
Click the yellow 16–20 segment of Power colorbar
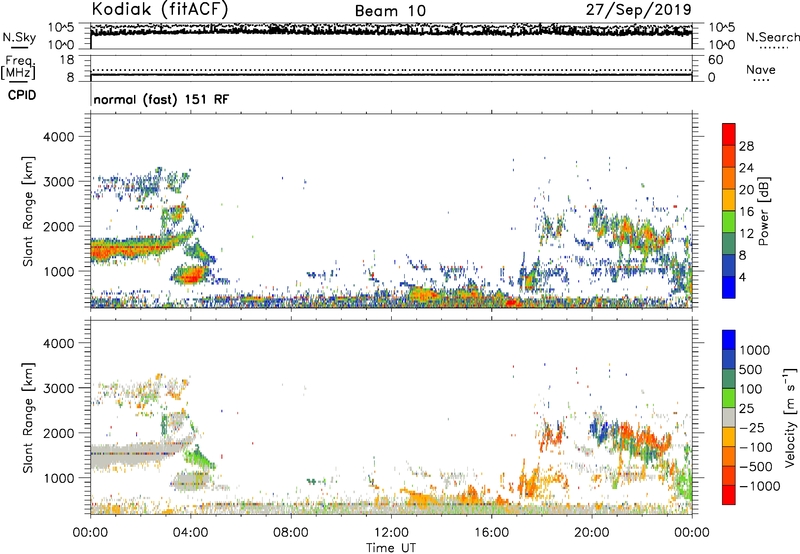[x=729, y=200]
